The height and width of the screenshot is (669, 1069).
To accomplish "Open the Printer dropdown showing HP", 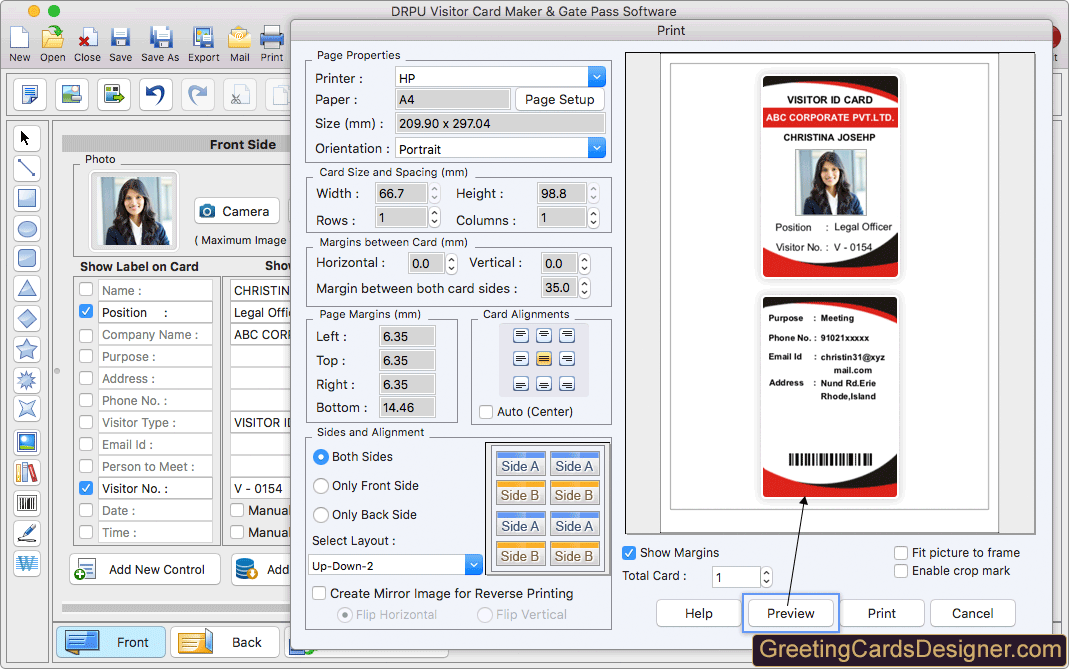I will (597, 77).
